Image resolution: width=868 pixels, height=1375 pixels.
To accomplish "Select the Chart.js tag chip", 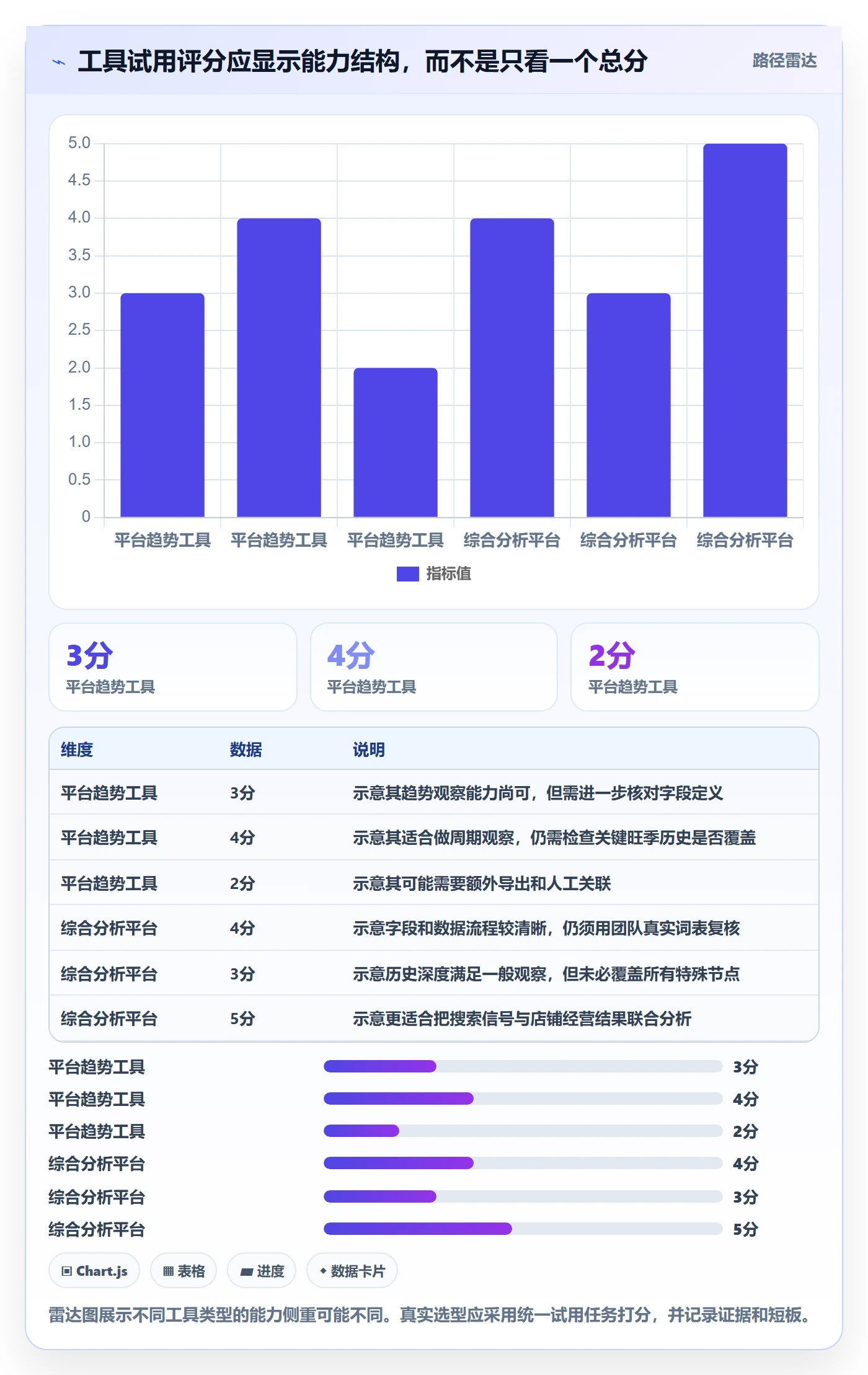I will pos(94,1271).
